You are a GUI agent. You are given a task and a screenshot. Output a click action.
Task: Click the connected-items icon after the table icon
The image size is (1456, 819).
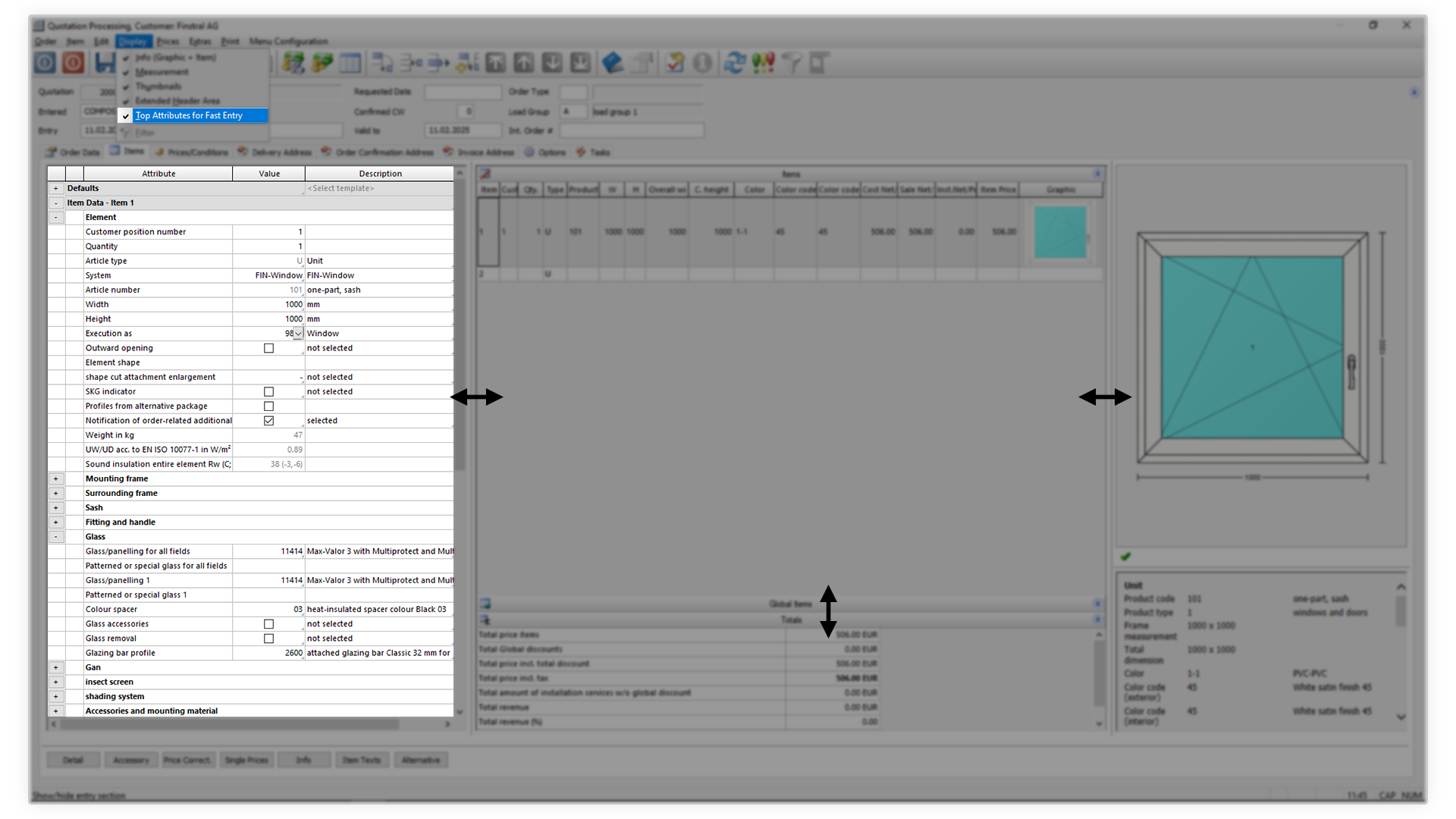pos(382,63)
